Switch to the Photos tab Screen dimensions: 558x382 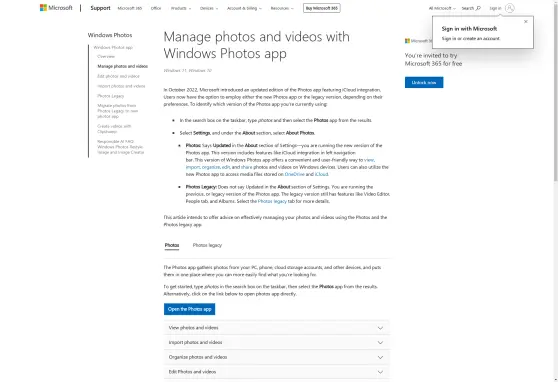(x=172, y=245)
